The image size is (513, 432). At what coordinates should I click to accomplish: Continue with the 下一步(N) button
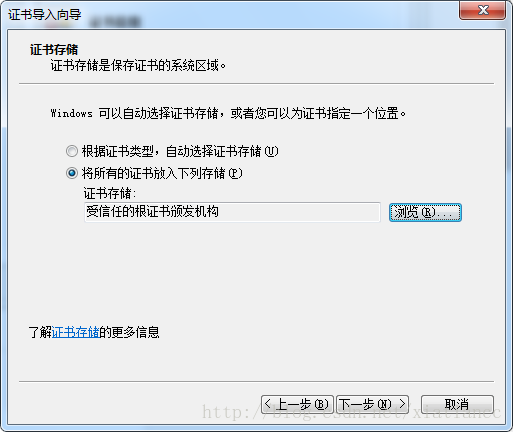372,404
